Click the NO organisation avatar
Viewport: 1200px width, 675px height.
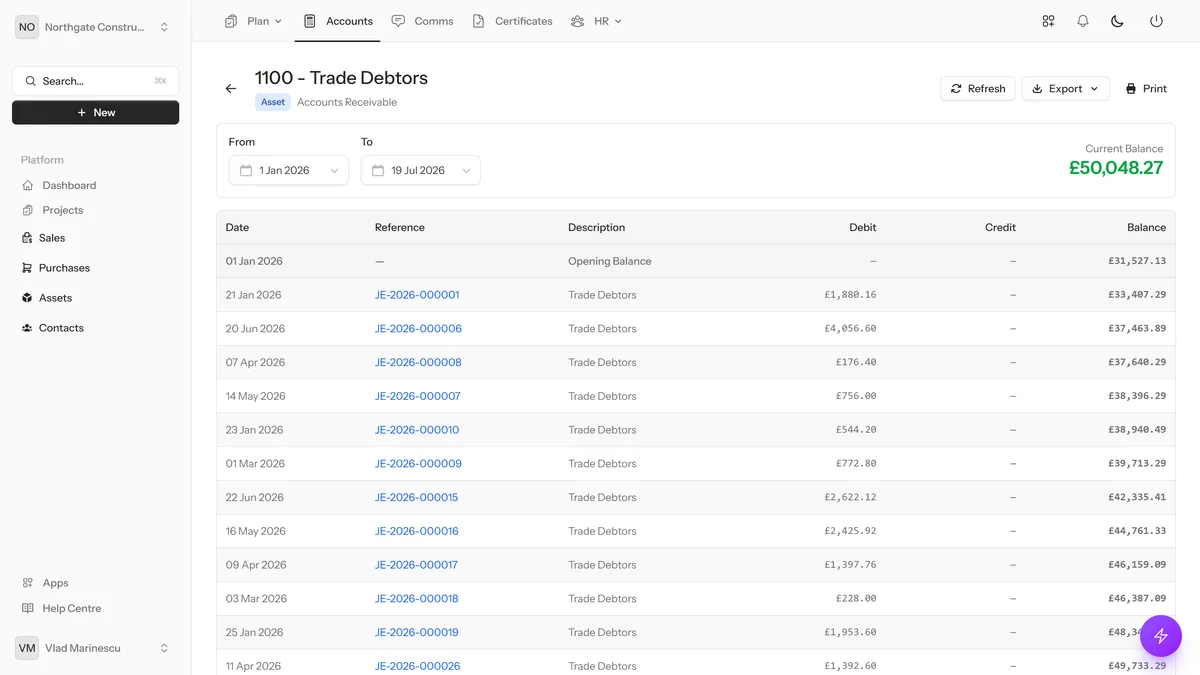click(x=27, y=27)
